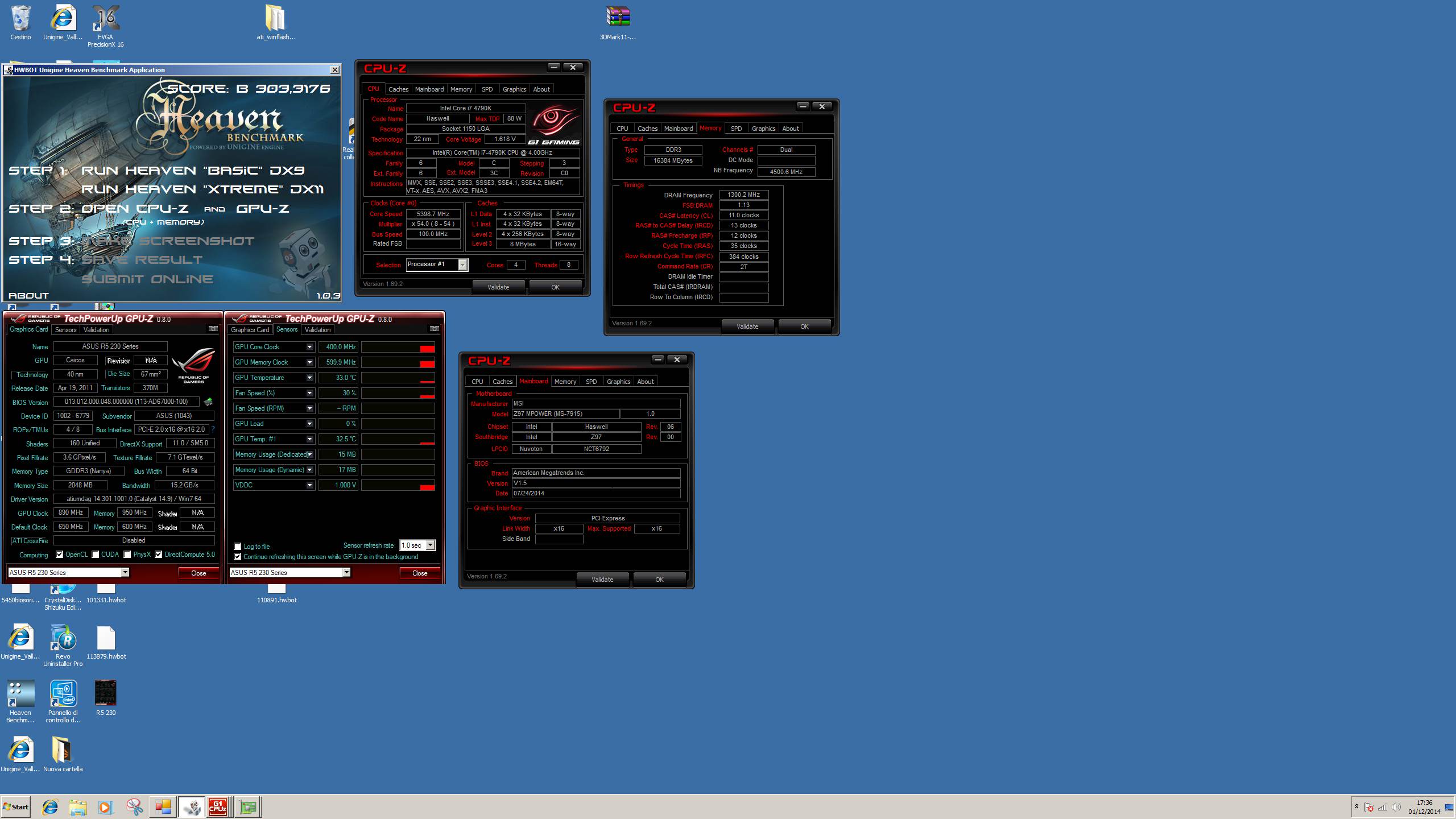The width and height of the screenshot is (1456, 819).
Task: Open the CrystalDisk Shizuku Edition shortcut
Action: pos(63,597)
